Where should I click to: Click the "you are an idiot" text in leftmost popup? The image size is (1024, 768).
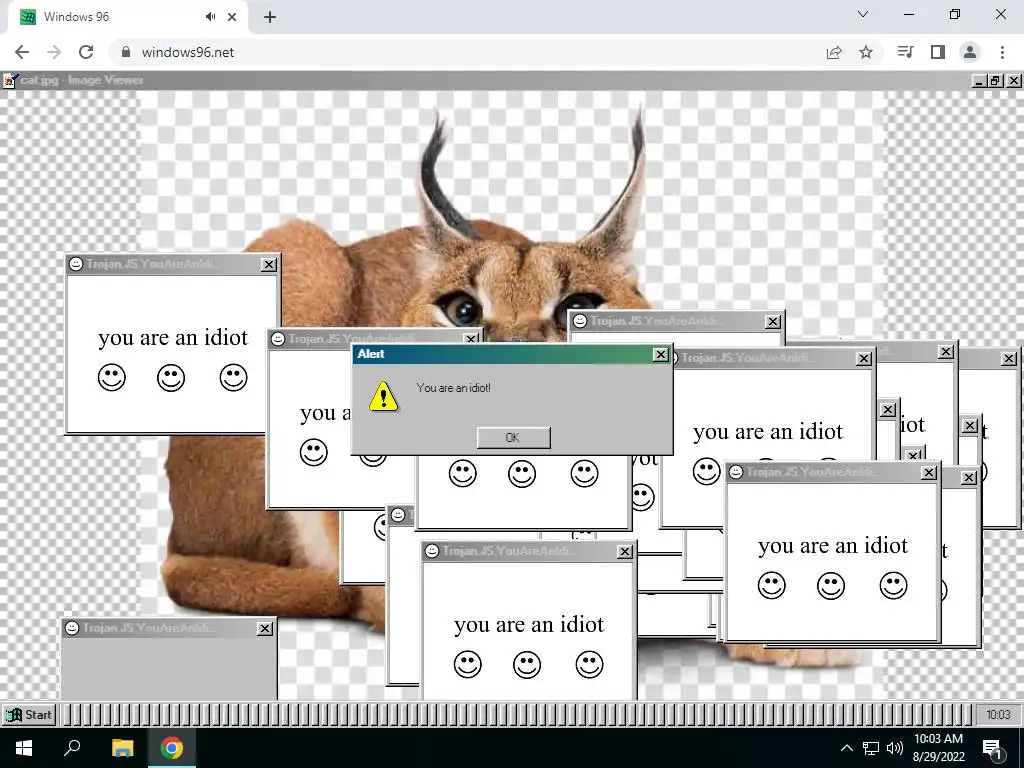coord(173,338)
